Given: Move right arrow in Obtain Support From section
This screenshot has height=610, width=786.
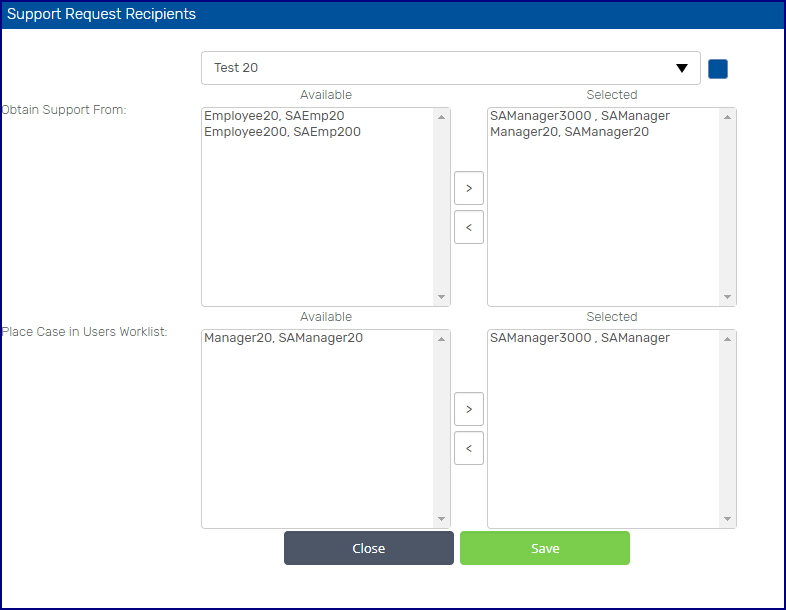Looking at the screenshot, I should pyautogui.click(x=468, y=188).
